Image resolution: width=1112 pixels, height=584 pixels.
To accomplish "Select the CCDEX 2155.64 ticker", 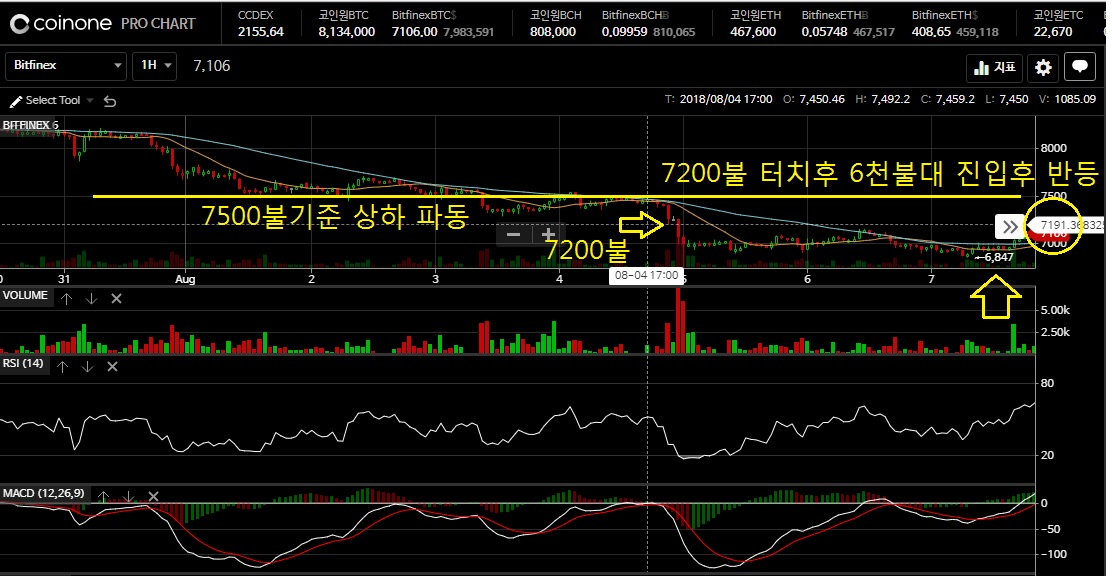I will [x=260, y=23].
